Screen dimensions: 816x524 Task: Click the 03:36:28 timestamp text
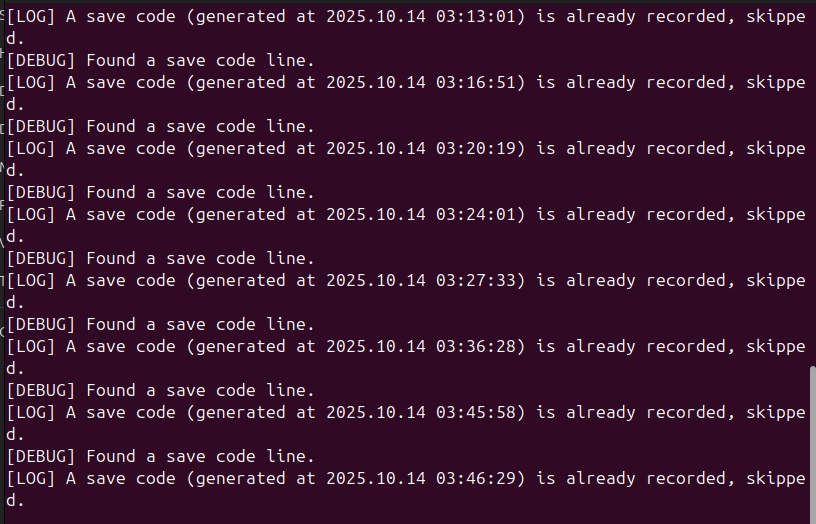(x=475, y=347)
